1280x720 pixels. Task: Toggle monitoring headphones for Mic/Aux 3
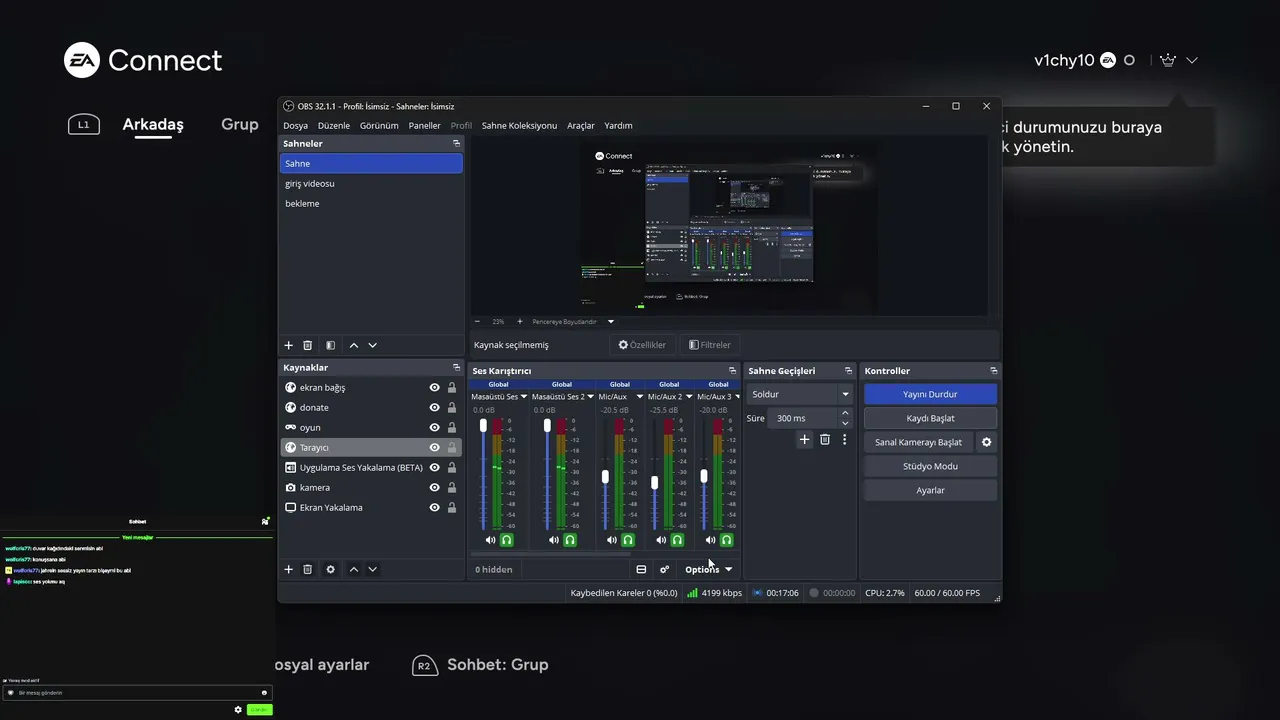click(727, 540)
